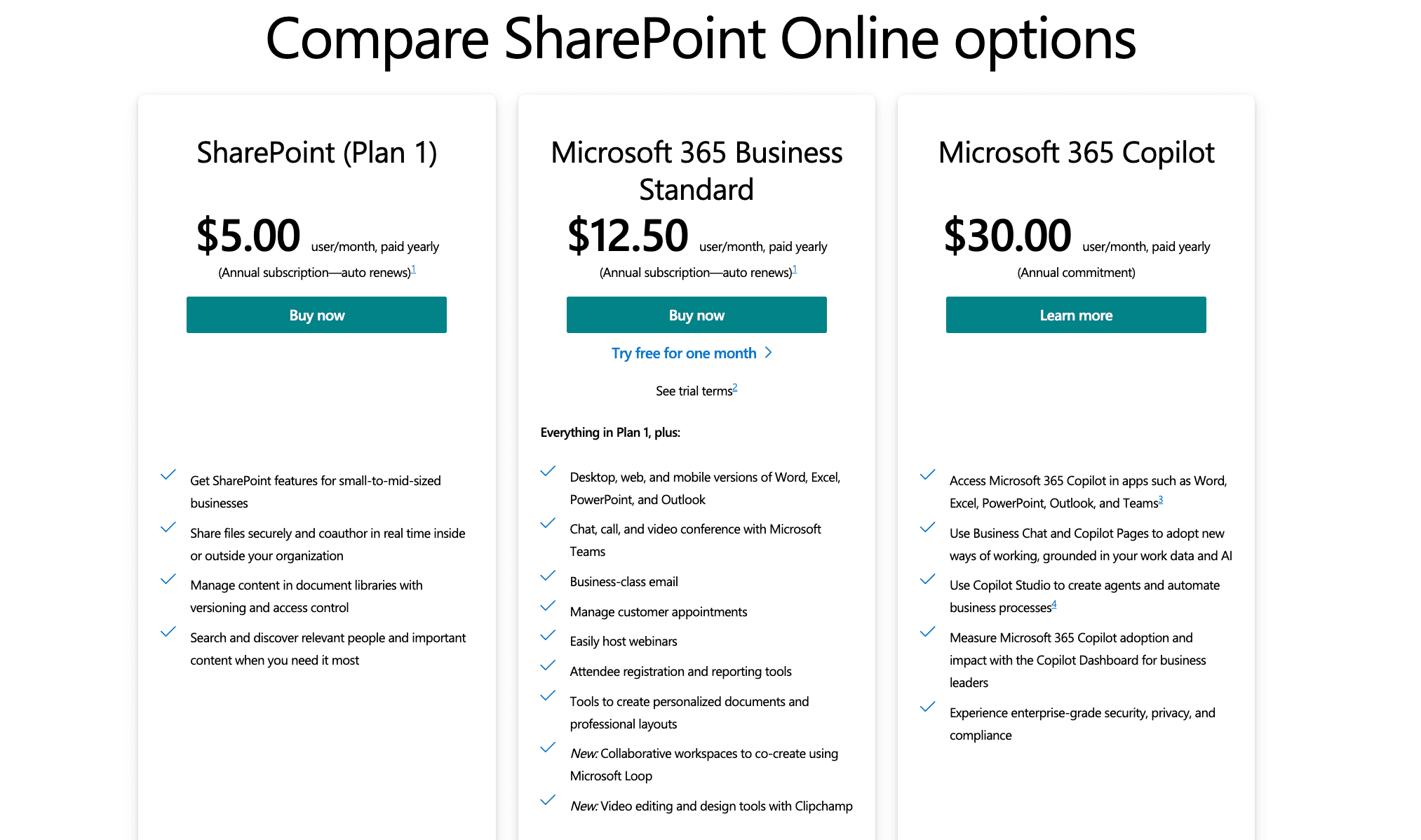Click checkmark beside Manage customer appointments
The image size is (1421, 840).
(x=548, y=606)
